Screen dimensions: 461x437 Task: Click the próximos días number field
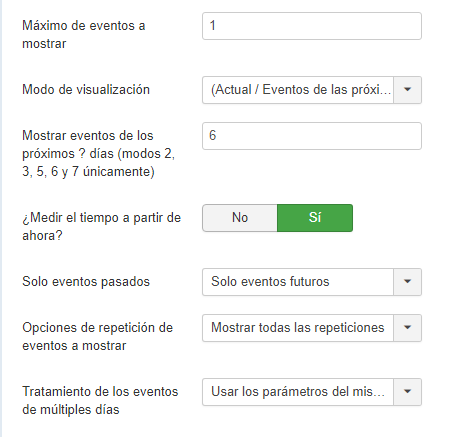tap(312, 136)
